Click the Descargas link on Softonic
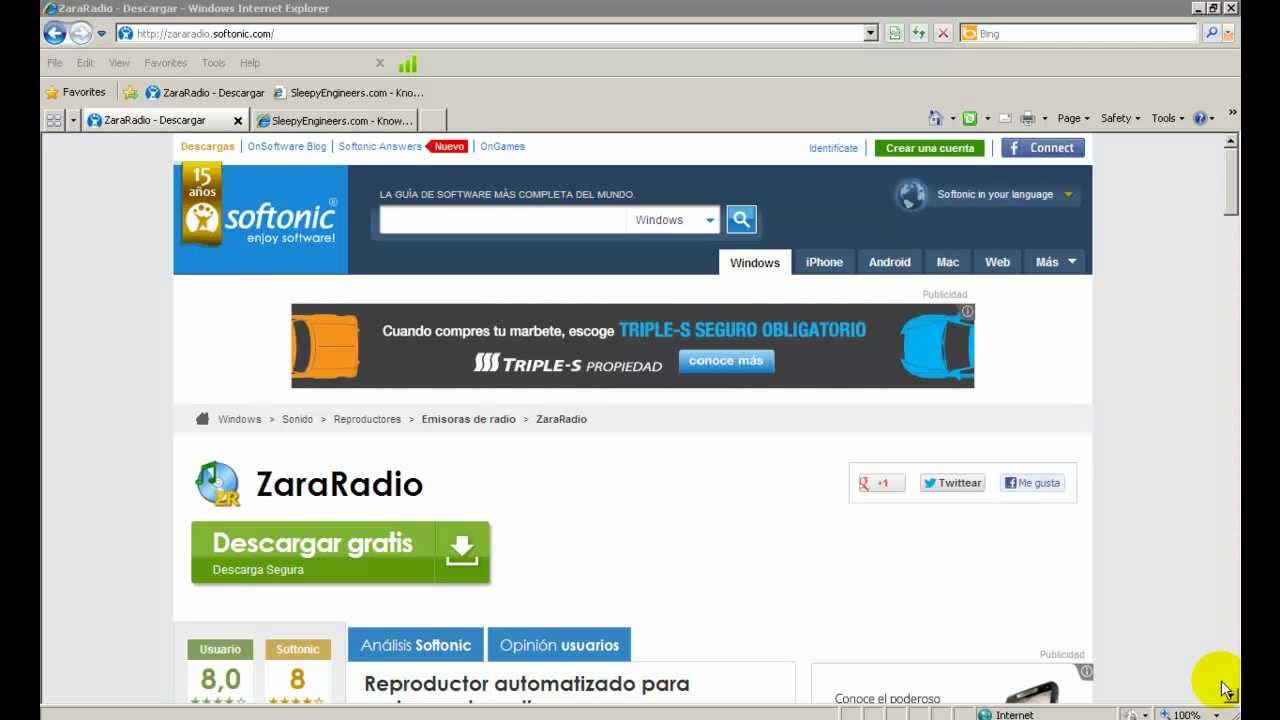This screenshot has height=720, width=1280. (208, 146)
